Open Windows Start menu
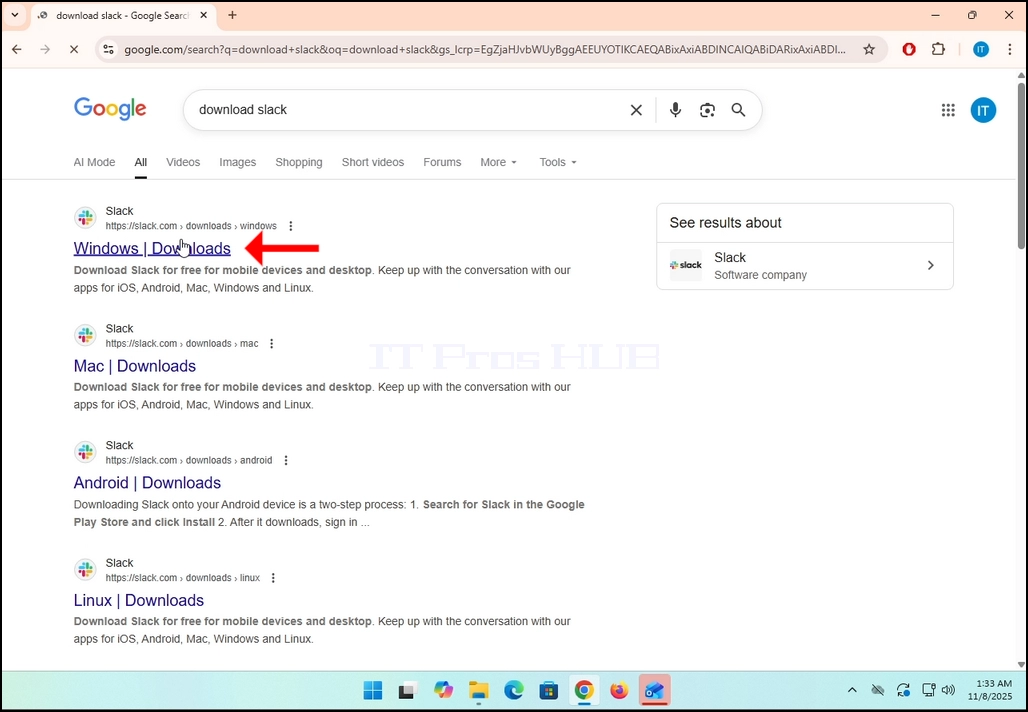Screen dimensions: 1028x712 373,690
